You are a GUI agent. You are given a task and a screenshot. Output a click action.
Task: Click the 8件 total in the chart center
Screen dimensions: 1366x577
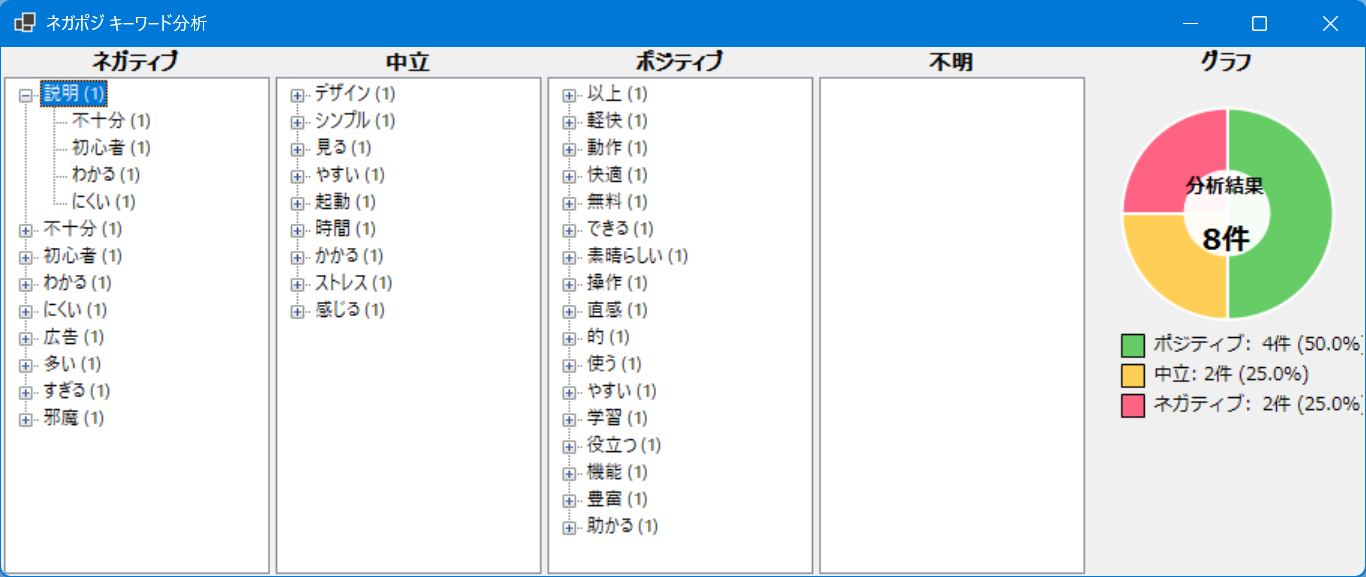[1227, 240]
